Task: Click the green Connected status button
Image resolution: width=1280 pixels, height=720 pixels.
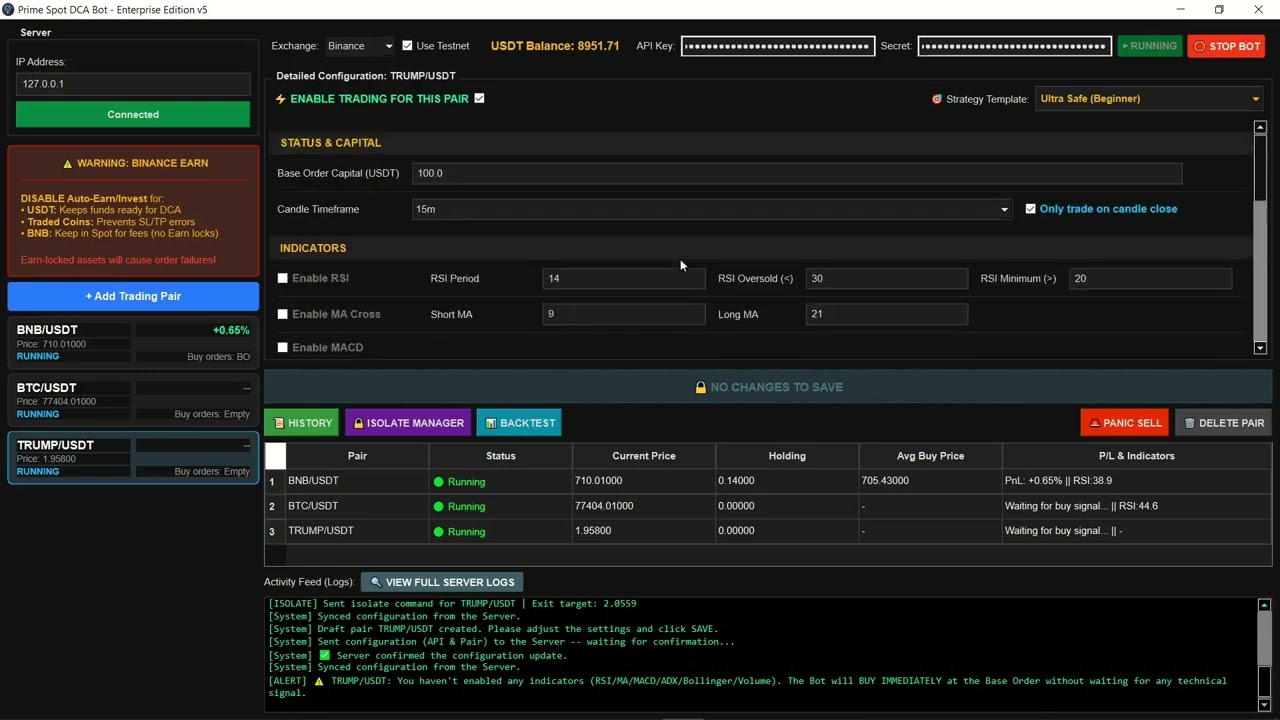Action: [x=133, y=114]
